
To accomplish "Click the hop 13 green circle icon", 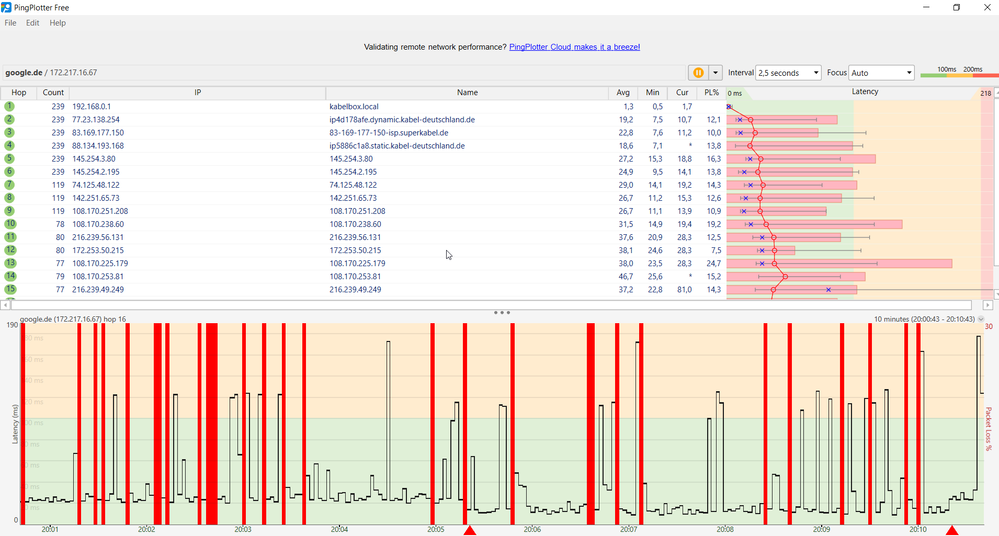I will (x=10, y=263).
